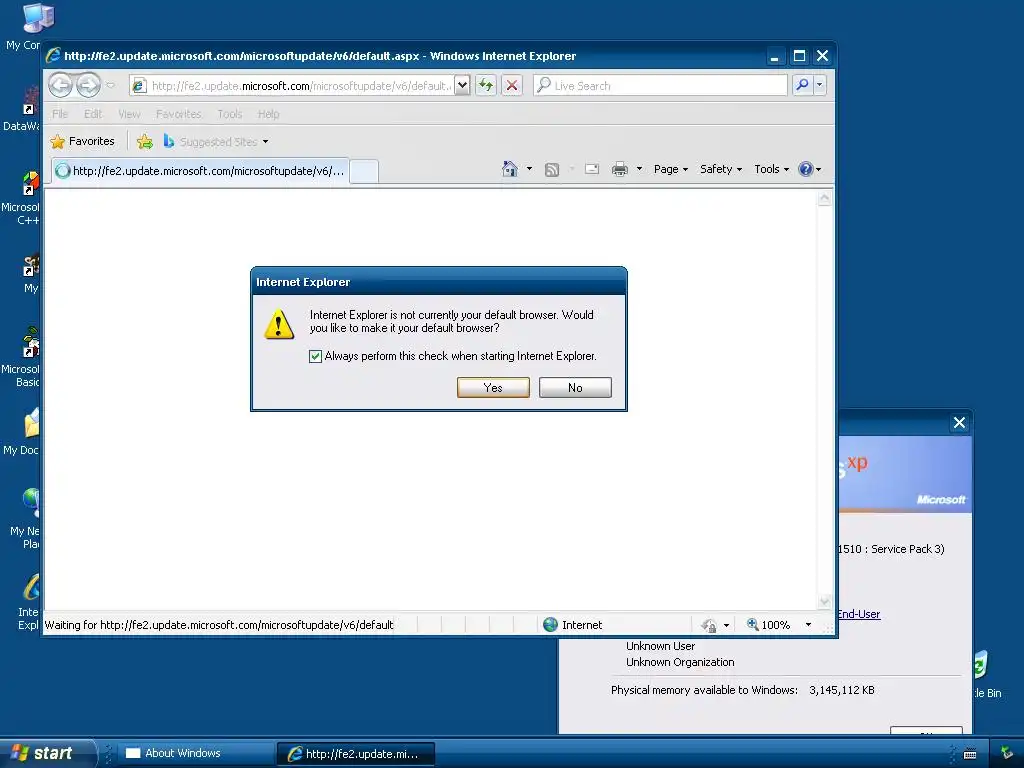The image size is (1024, 768).
Task: Open Suggested Sites dropdown
Action: [216, 141]
